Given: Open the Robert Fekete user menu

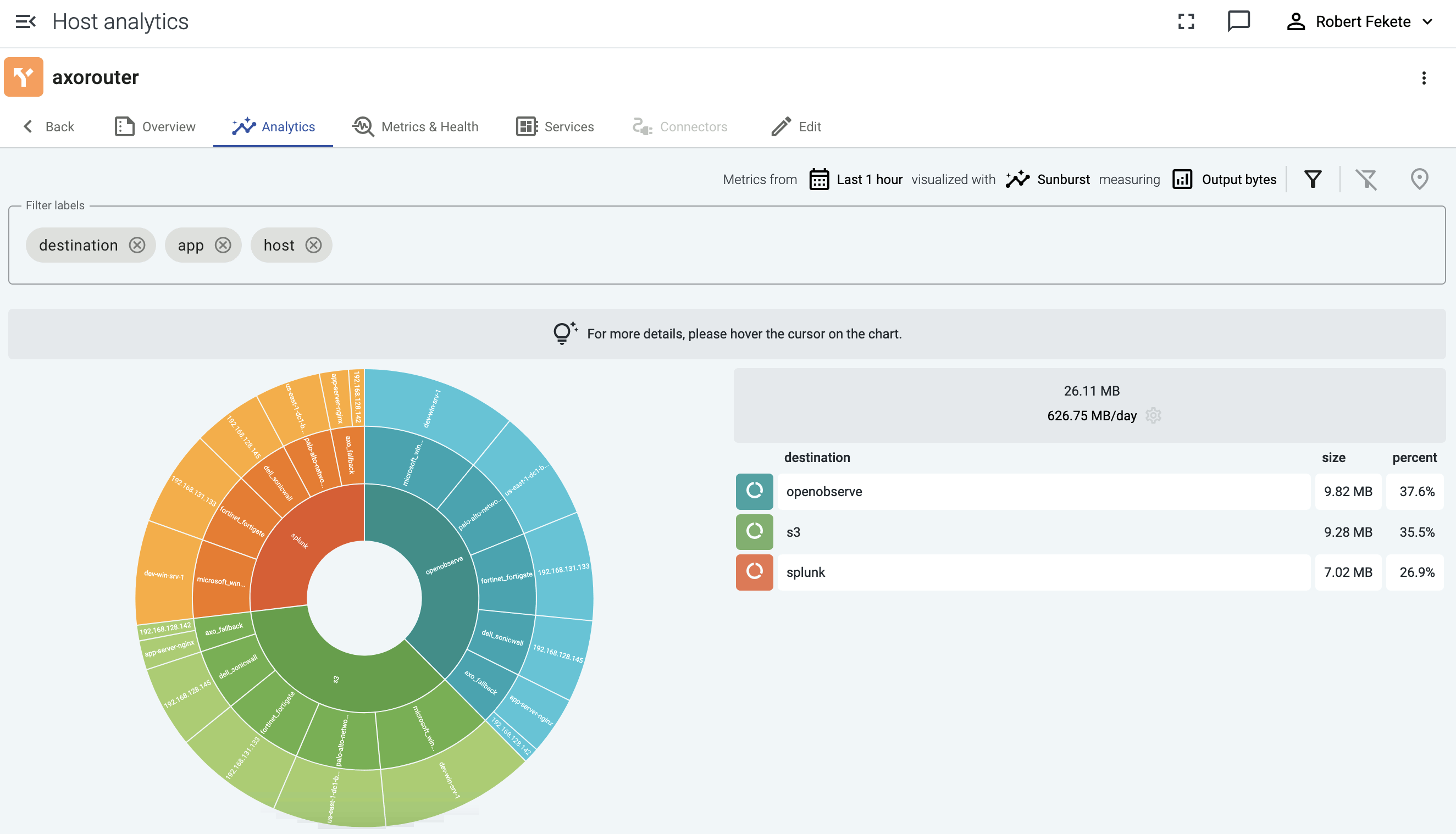Looking at the screenshot, I should (1360, 22).
